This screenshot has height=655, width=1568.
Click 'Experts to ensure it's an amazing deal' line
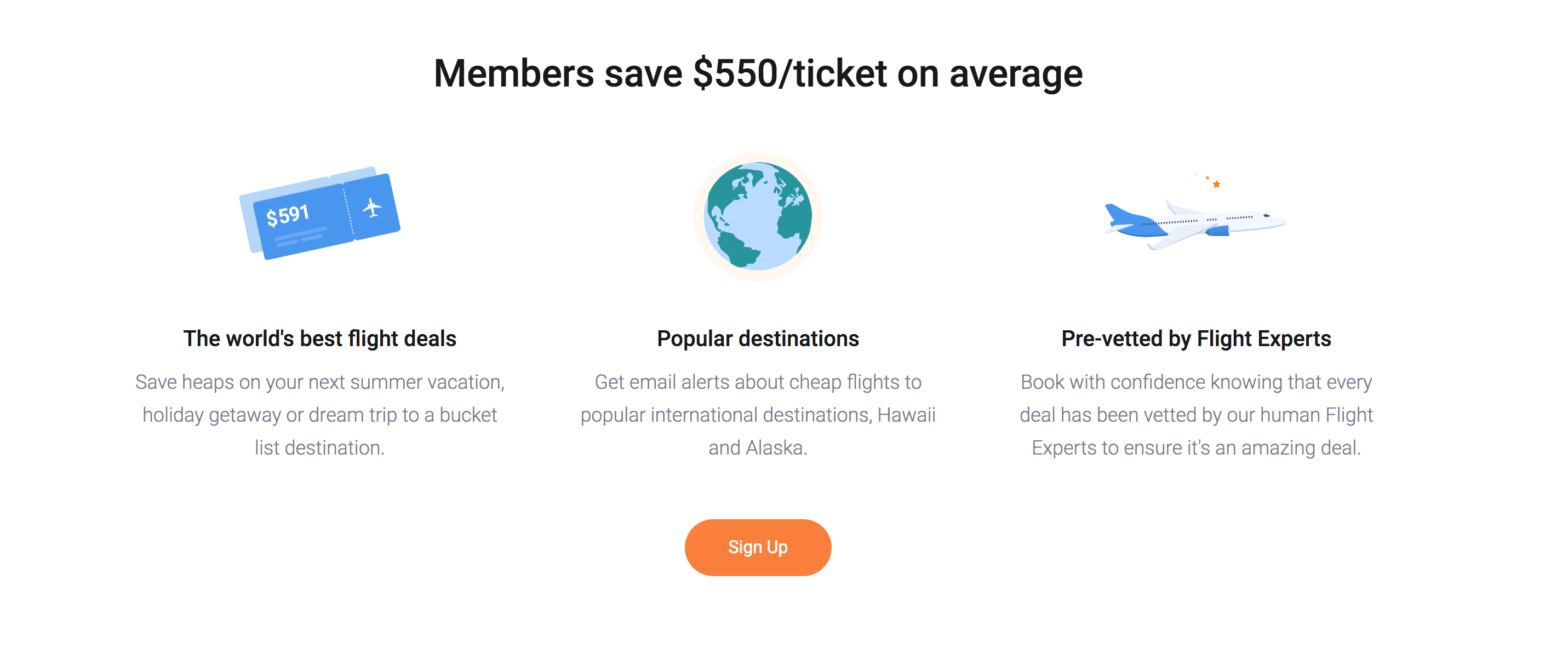click(x=1196, y=447)
